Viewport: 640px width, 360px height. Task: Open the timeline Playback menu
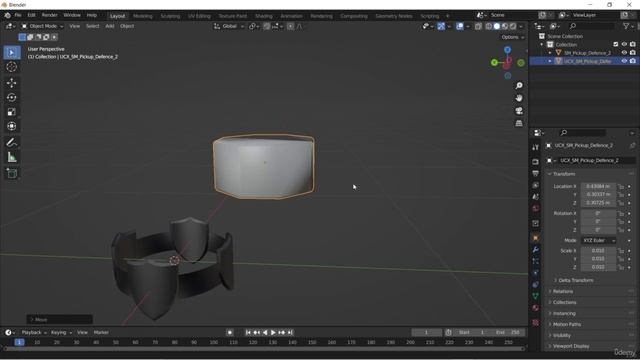[x=33, y=333]
